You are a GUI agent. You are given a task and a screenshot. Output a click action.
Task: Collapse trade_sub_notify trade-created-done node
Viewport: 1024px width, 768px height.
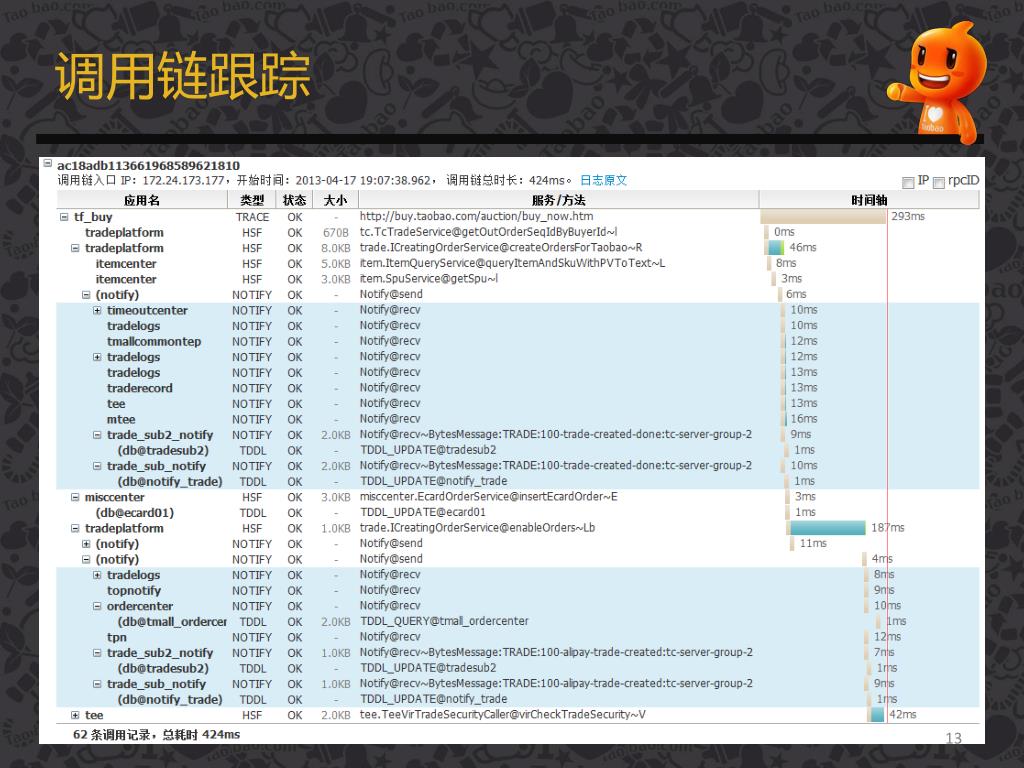coord(97,466)
